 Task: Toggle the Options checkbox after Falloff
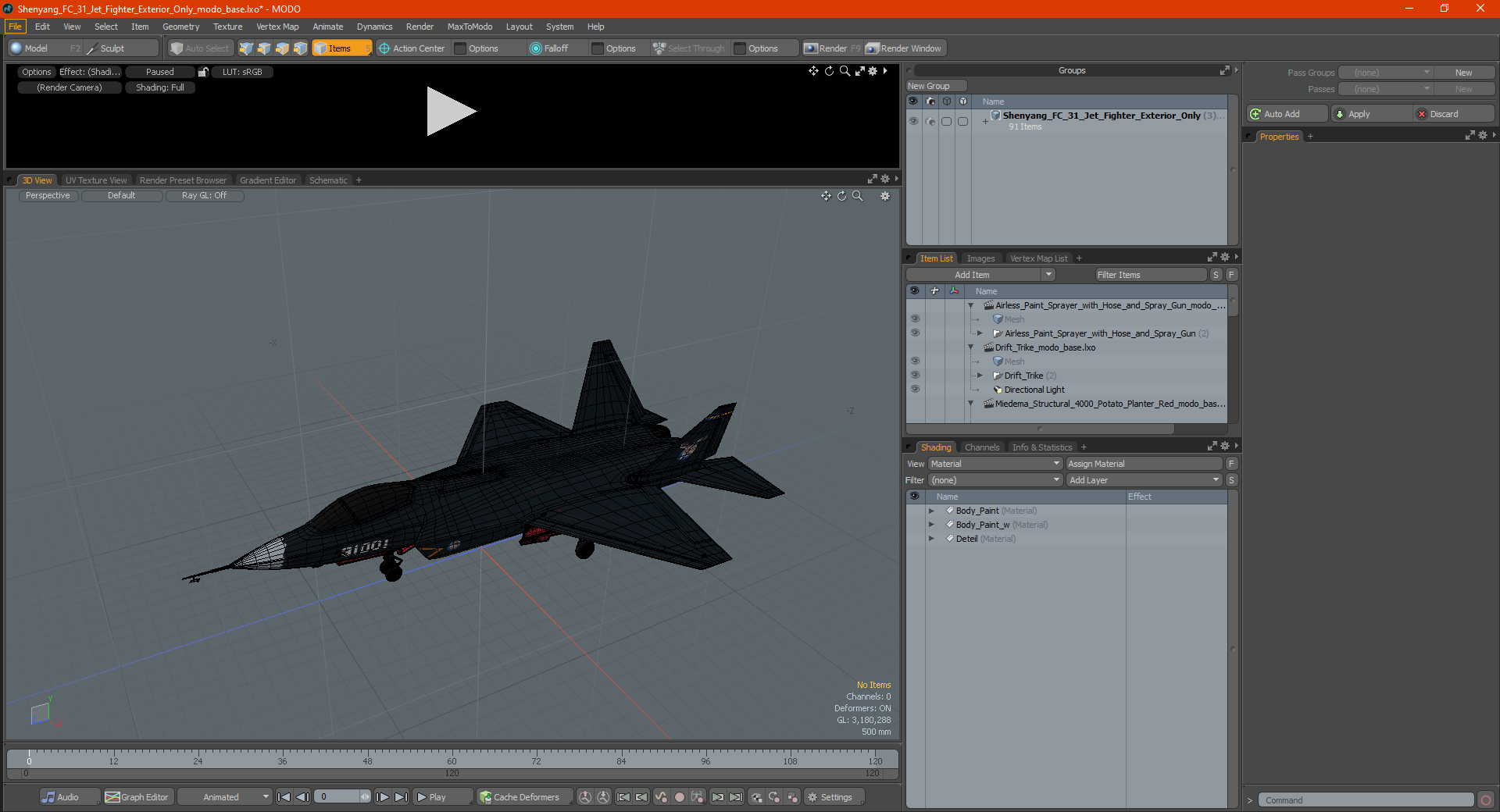598,48
